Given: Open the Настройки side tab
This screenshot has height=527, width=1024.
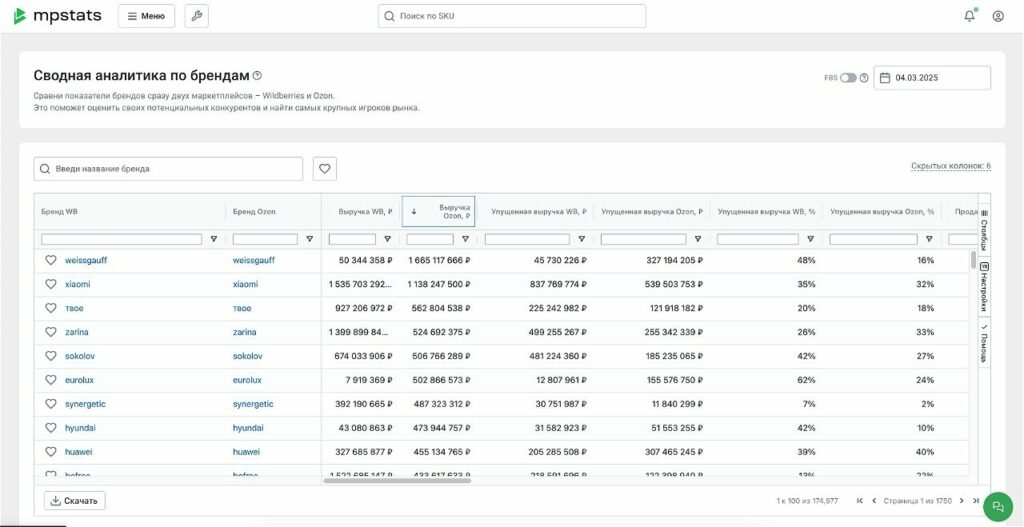Looking at the screenshot, I should (x=984, y=288).
